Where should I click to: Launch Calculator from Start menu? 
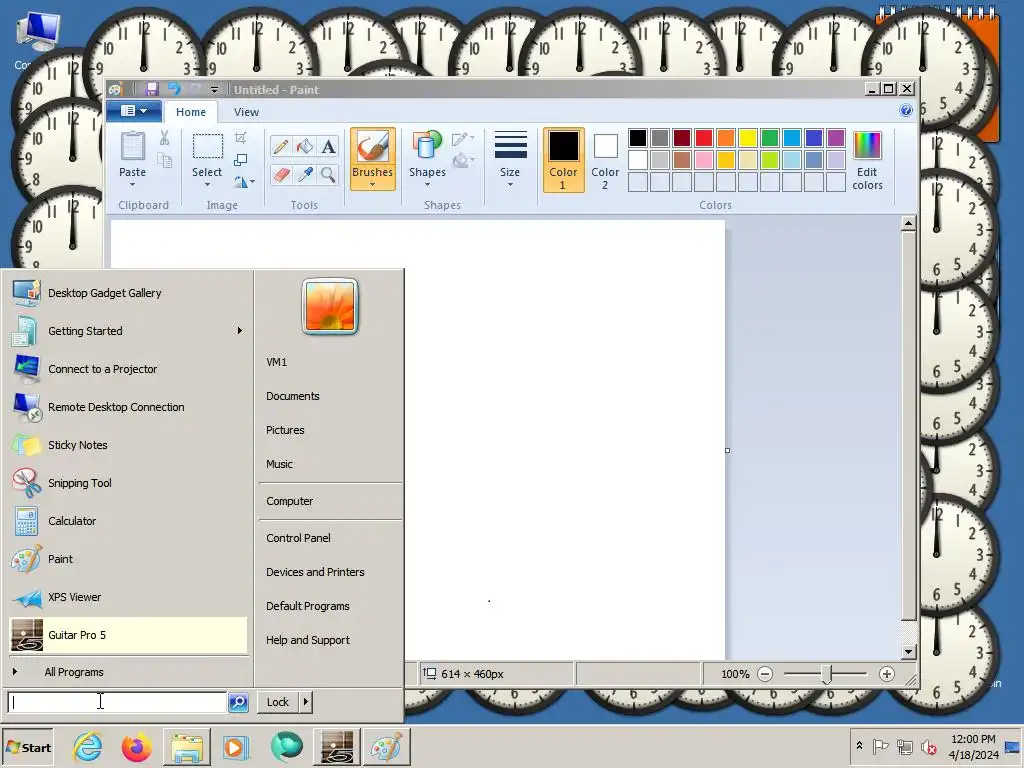(129, 520)
